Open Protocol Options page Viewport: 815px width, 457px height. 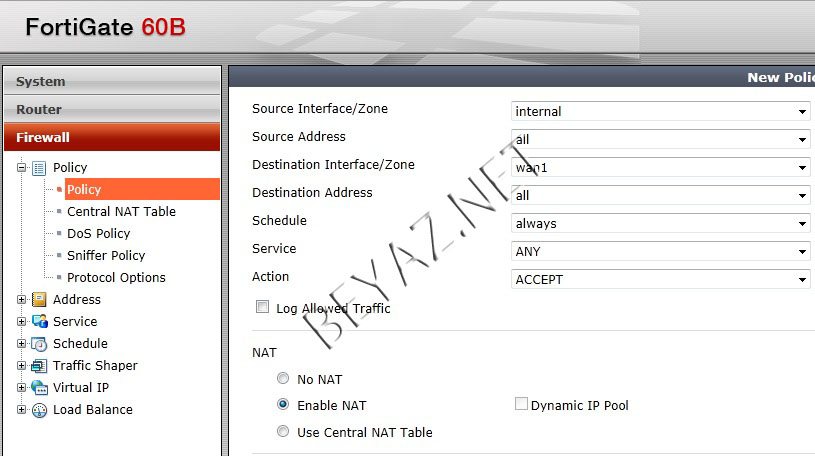[x=116, y=278]
